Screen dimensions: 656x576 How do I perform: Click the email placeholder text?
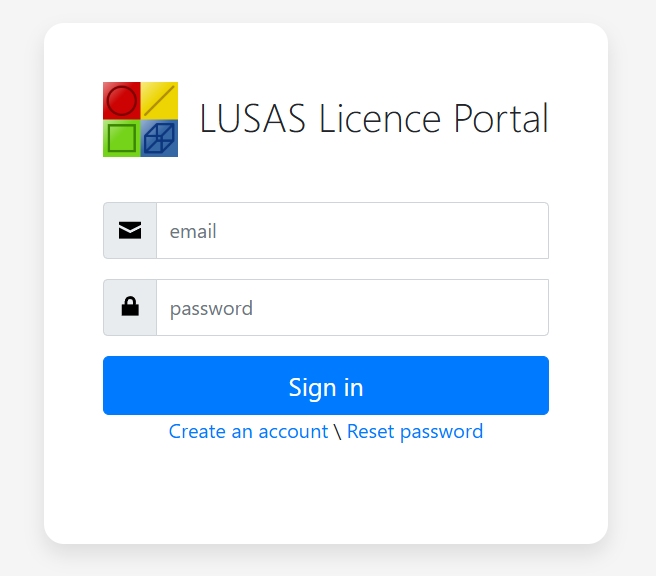pos(193,231)
